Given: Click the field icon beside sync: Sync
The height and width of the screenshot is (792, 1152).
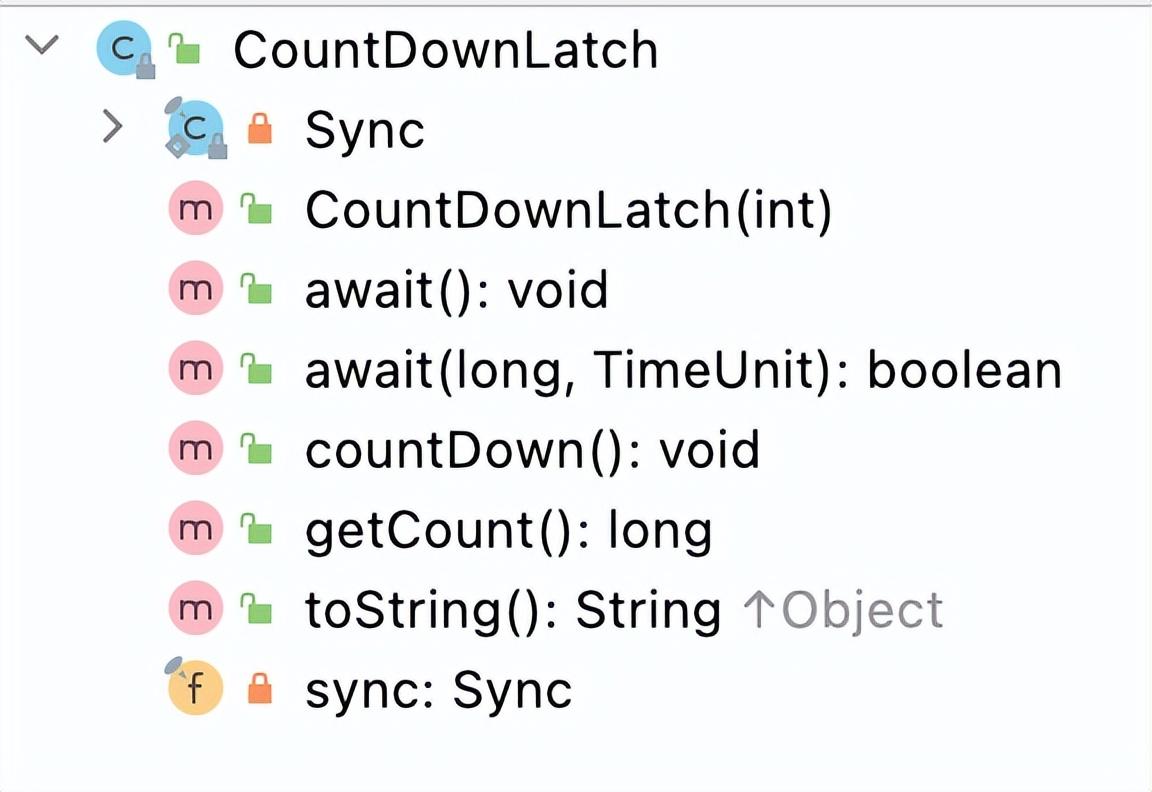Looking at the screenshot, I should [194, 690].
